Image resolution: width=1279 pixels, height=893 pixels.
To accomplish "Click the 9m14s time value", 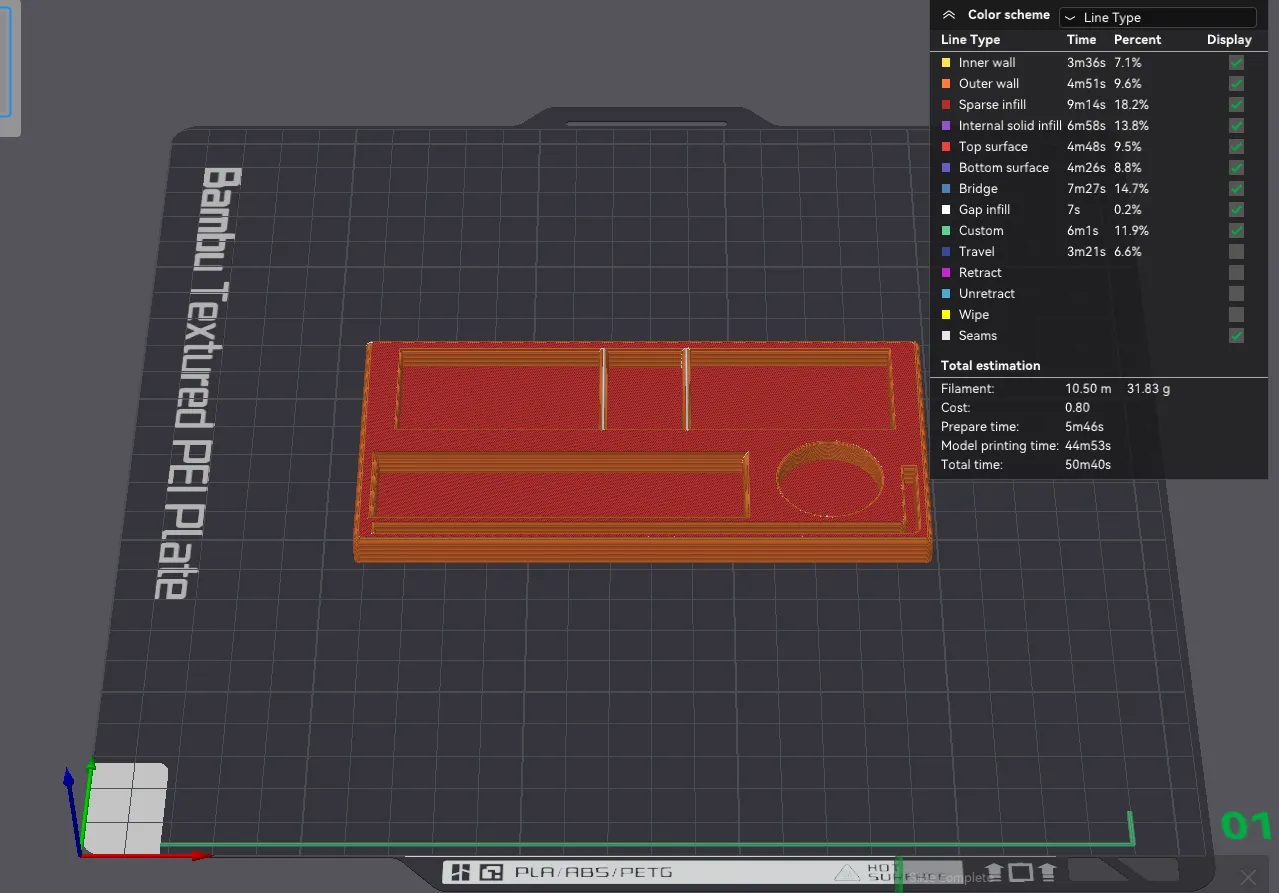I will pyautogui.click(x=1086, y=105).
